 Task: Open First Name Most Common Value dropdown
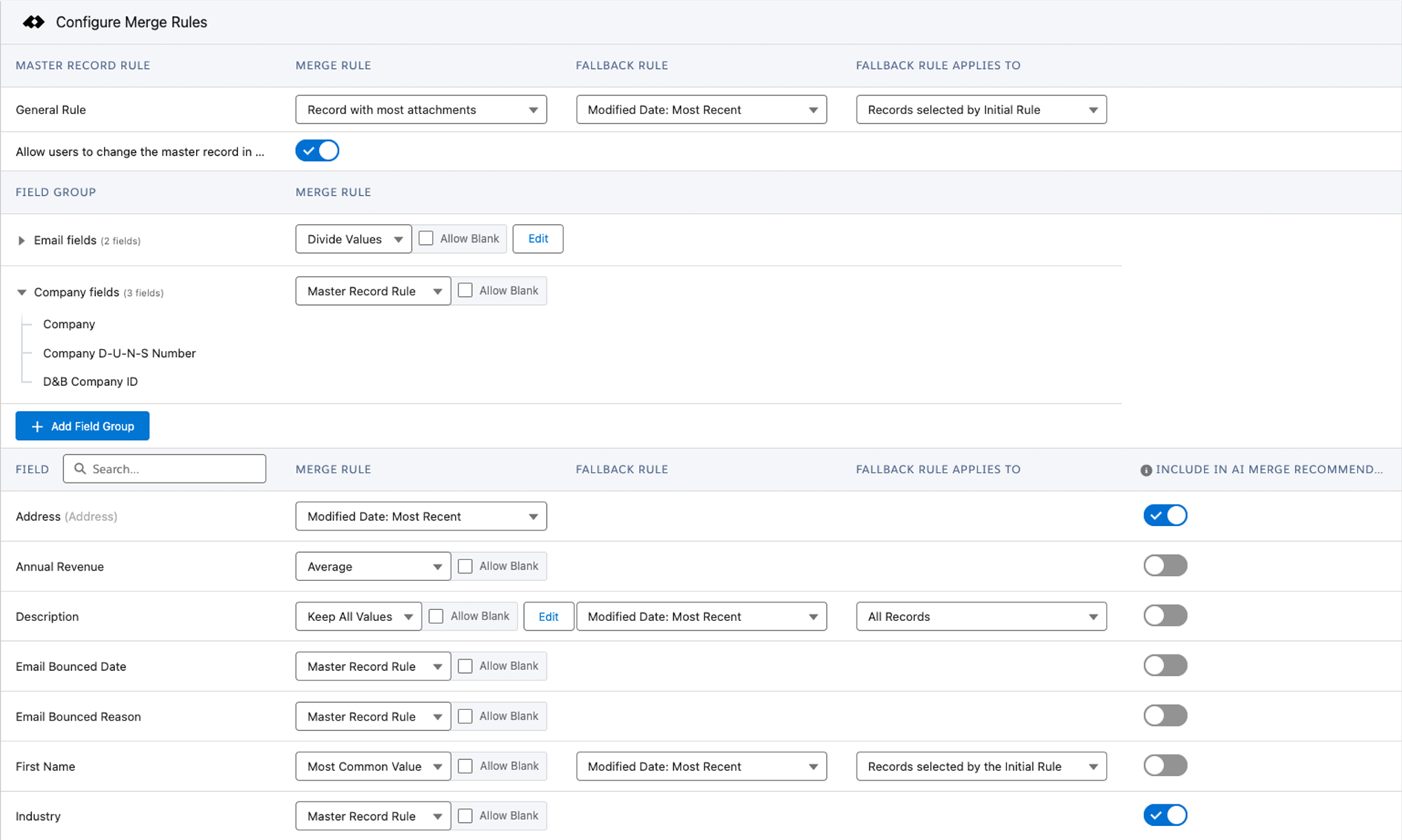pyautogui.click(x=373, y=767)
